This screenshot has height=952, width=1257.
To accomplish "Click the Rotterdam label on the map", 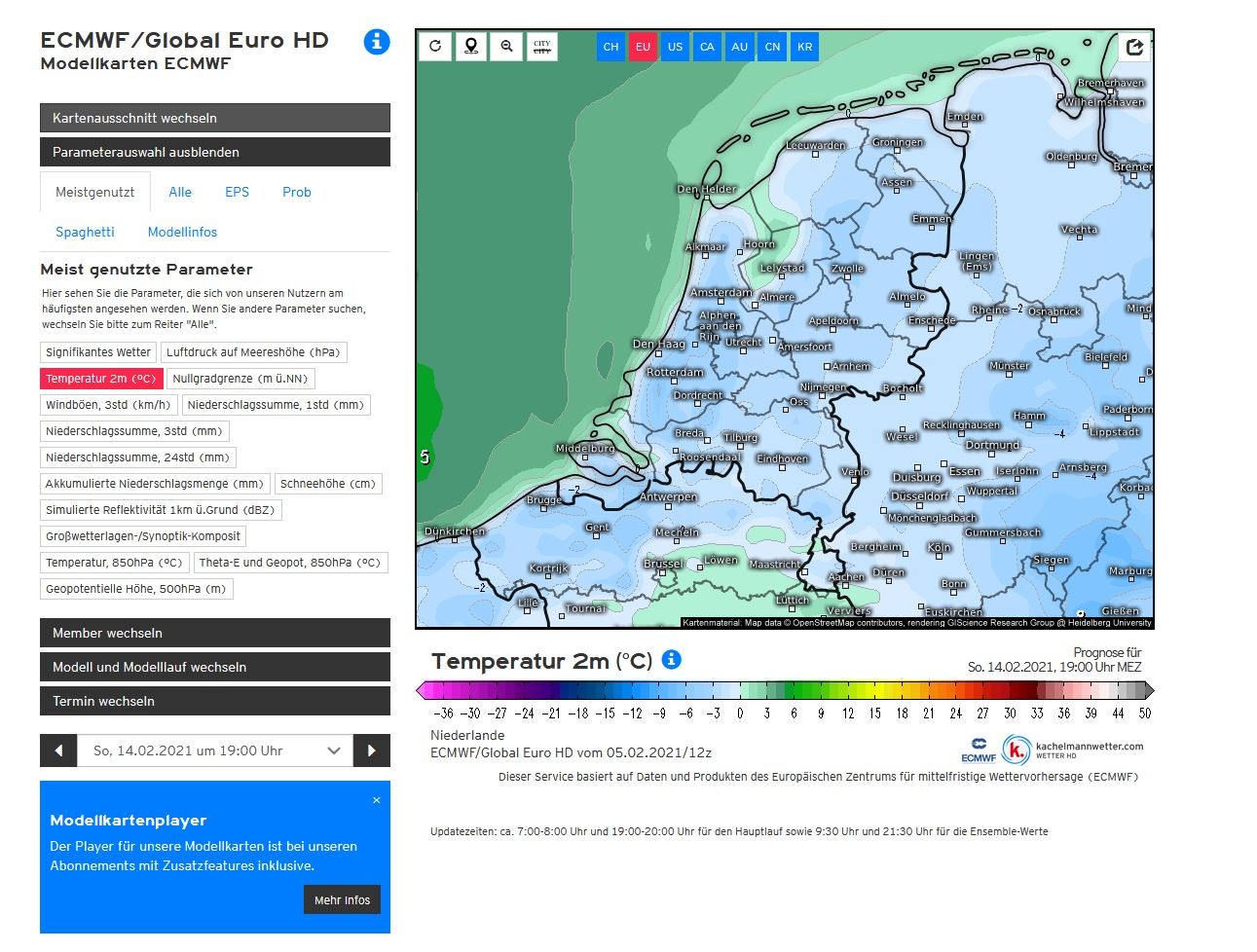I will tap(675, 373).
